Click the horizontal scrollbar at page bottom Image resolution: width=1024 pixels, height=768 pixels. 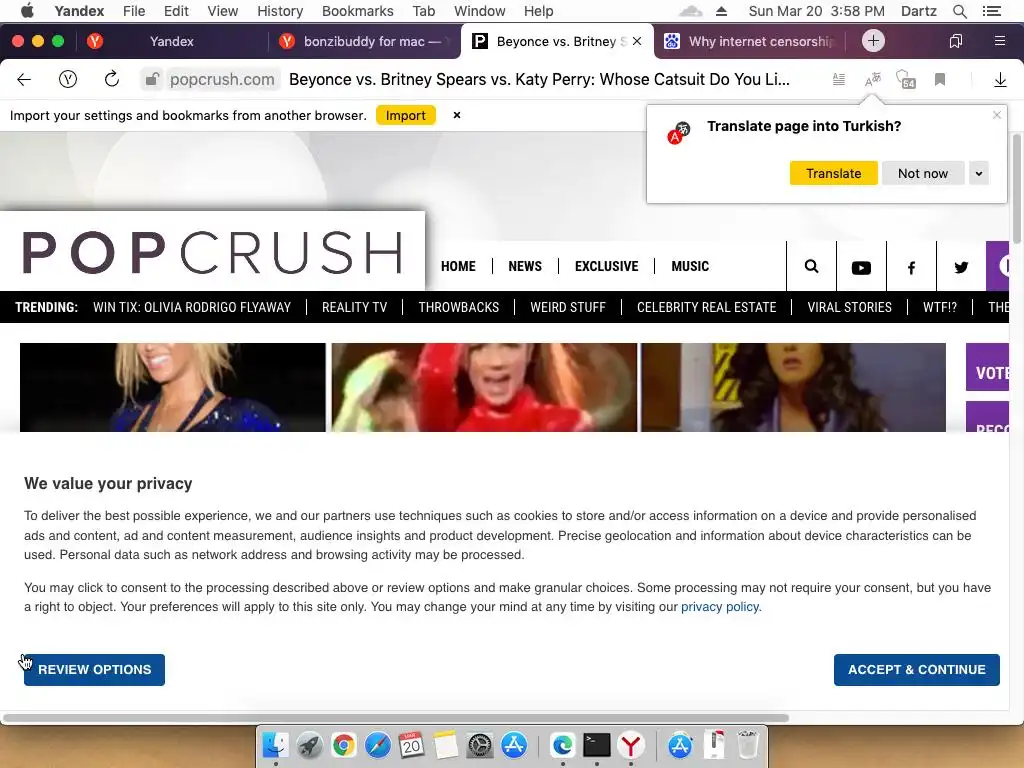click(x=396, y=718)
